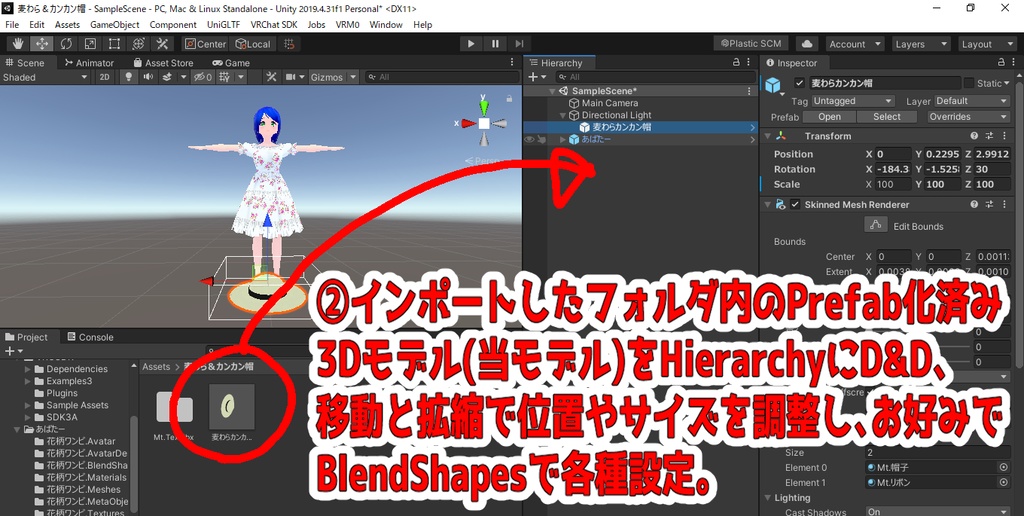Toggle eye visibility for あばたー object
1024x516 pixels.
click(x=530, y=139)
